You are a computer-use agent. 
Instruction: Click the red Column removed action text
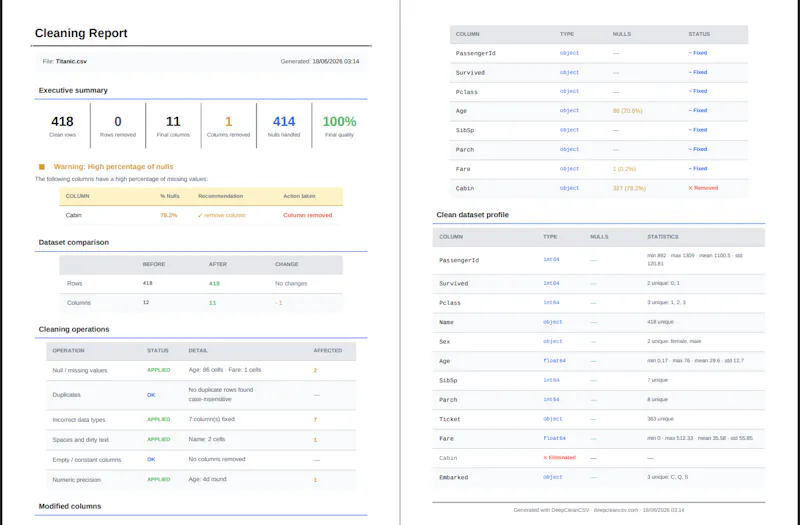(x=308, y=215)
